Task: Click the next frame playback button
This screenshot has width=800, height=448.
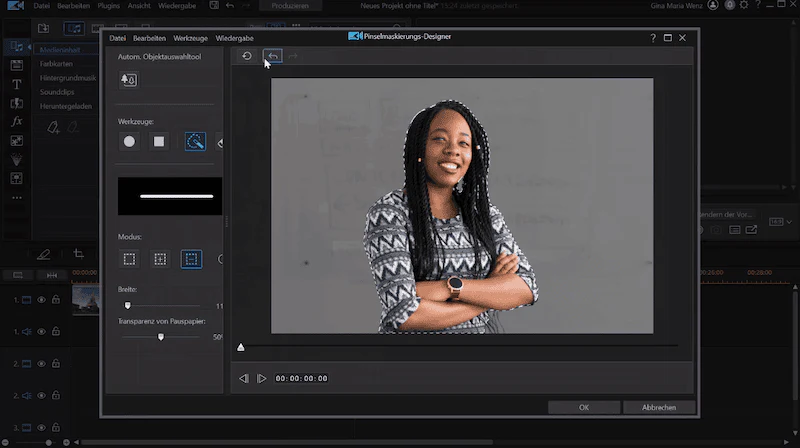Action: 261,379
